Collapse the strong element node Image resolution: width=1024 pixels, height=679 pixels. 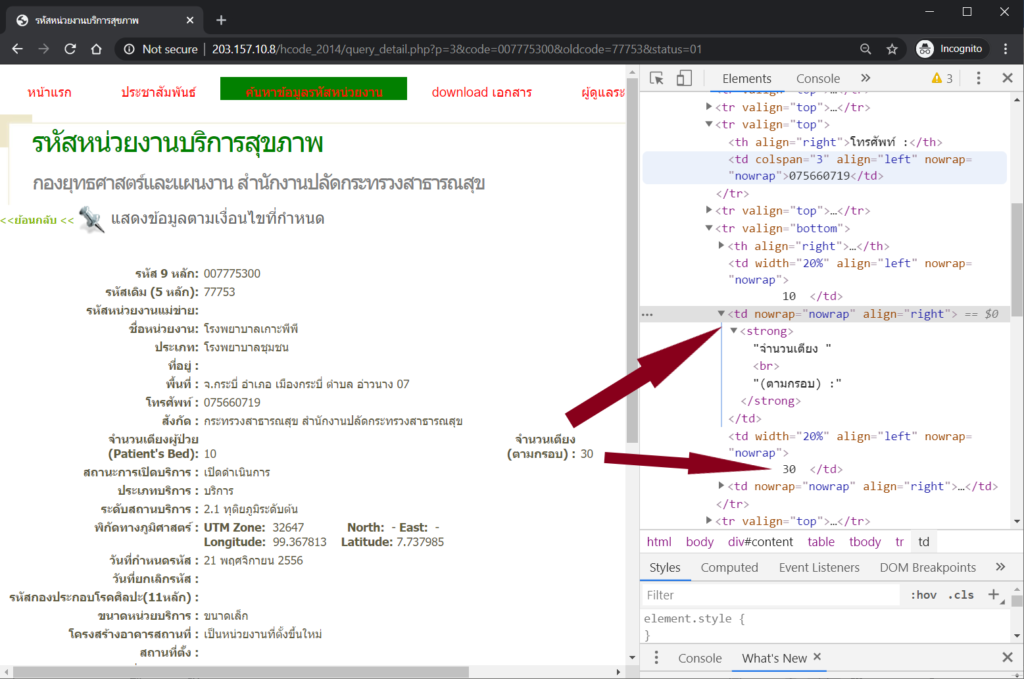coord(734,331)
